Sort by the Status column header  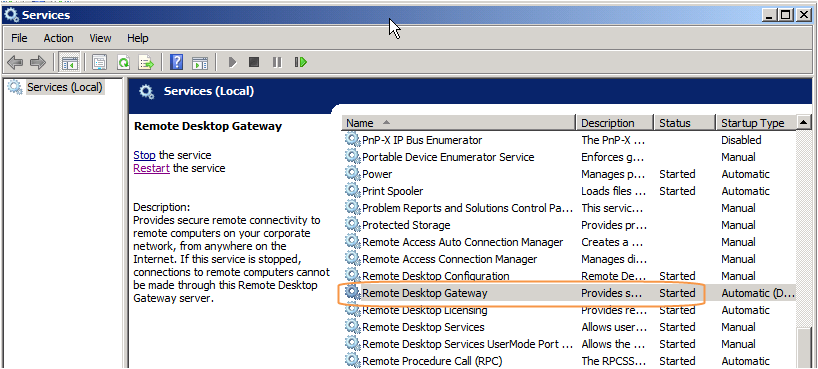(684, 123)
